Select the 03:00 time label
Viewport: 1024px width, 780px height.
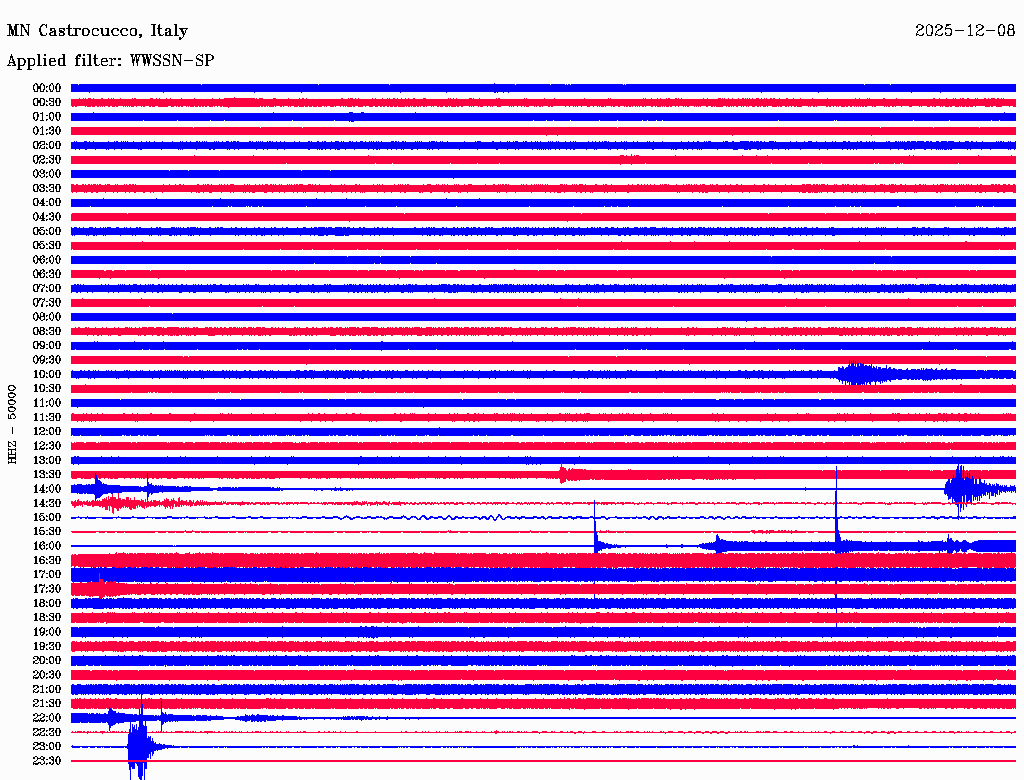47,174
